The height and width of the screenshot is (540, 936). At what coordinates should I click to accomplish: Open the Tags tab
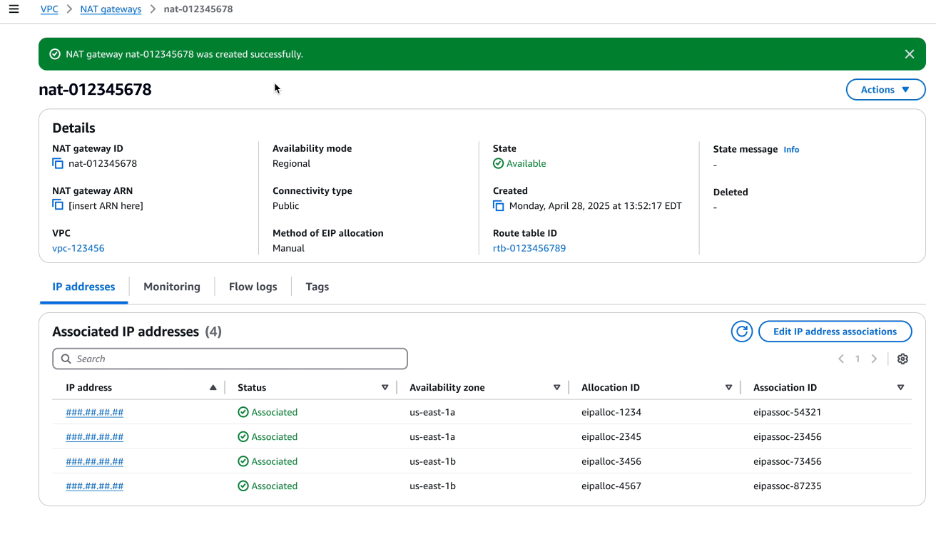[317, 287]
